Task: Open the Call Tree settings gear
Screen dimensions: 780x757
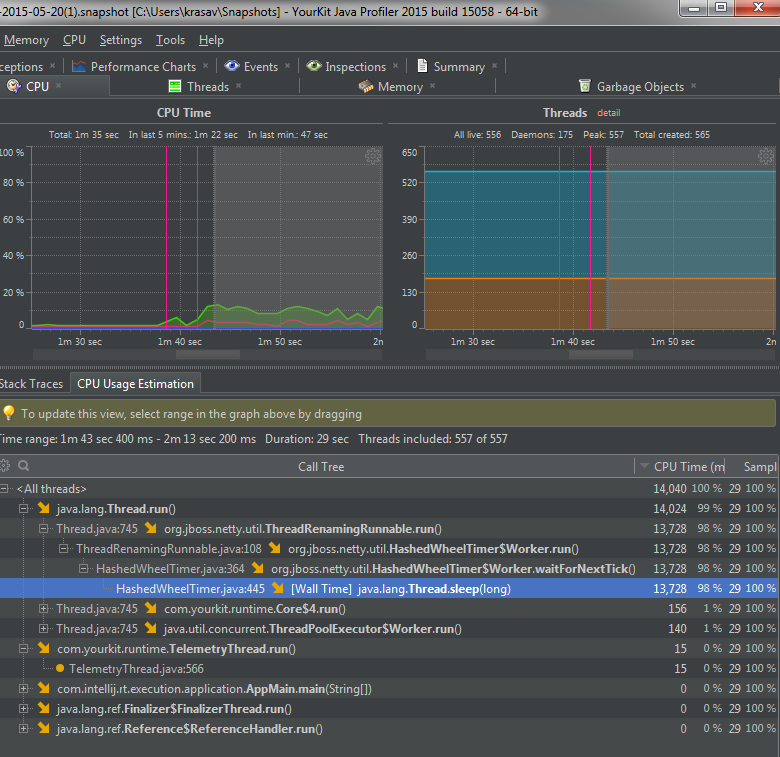Action: [x=4, y=466]
